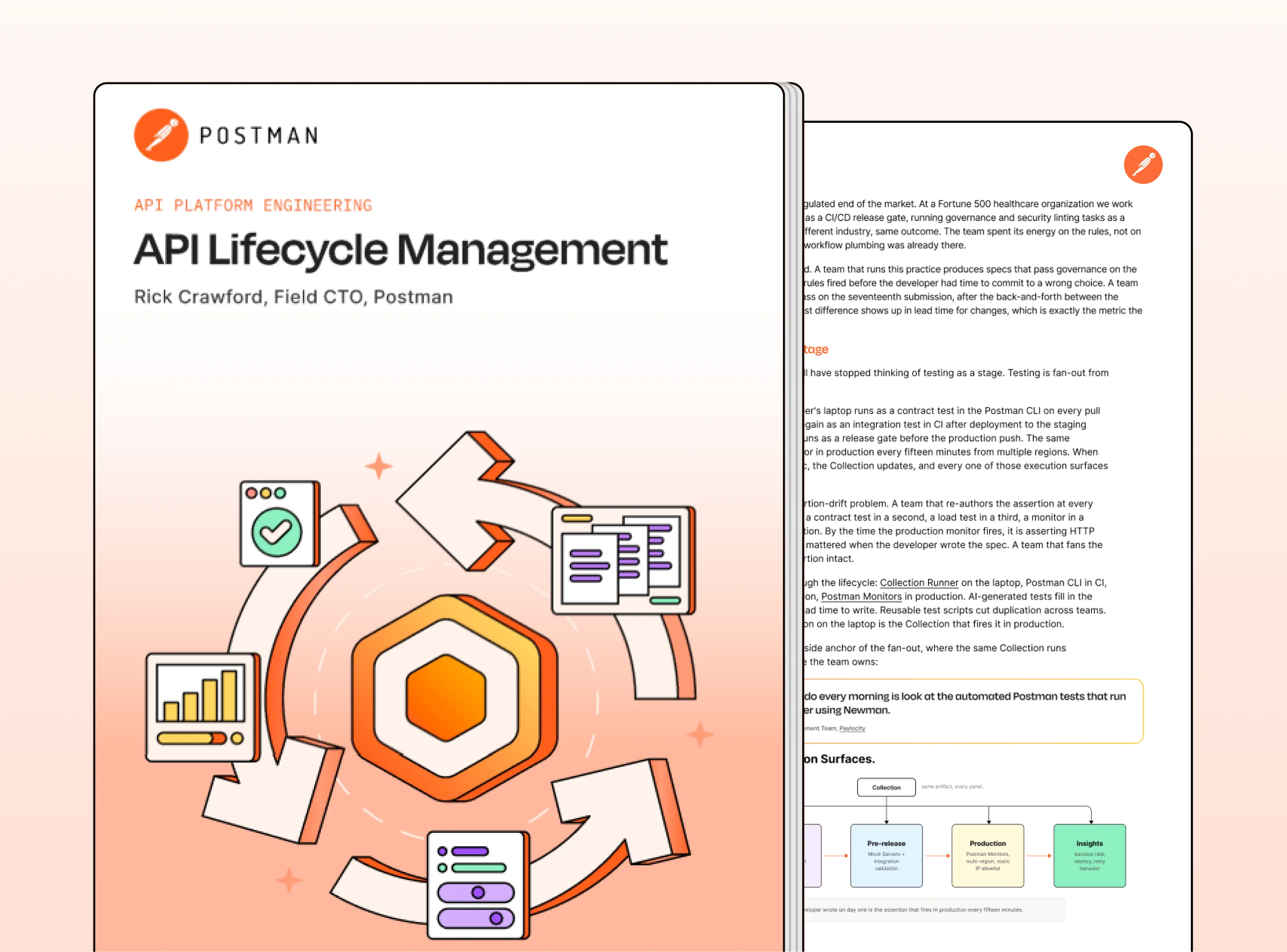Click the Postman logo on the back page
The height and width of the screenshot is (952, 1287).
[1143, 165]
